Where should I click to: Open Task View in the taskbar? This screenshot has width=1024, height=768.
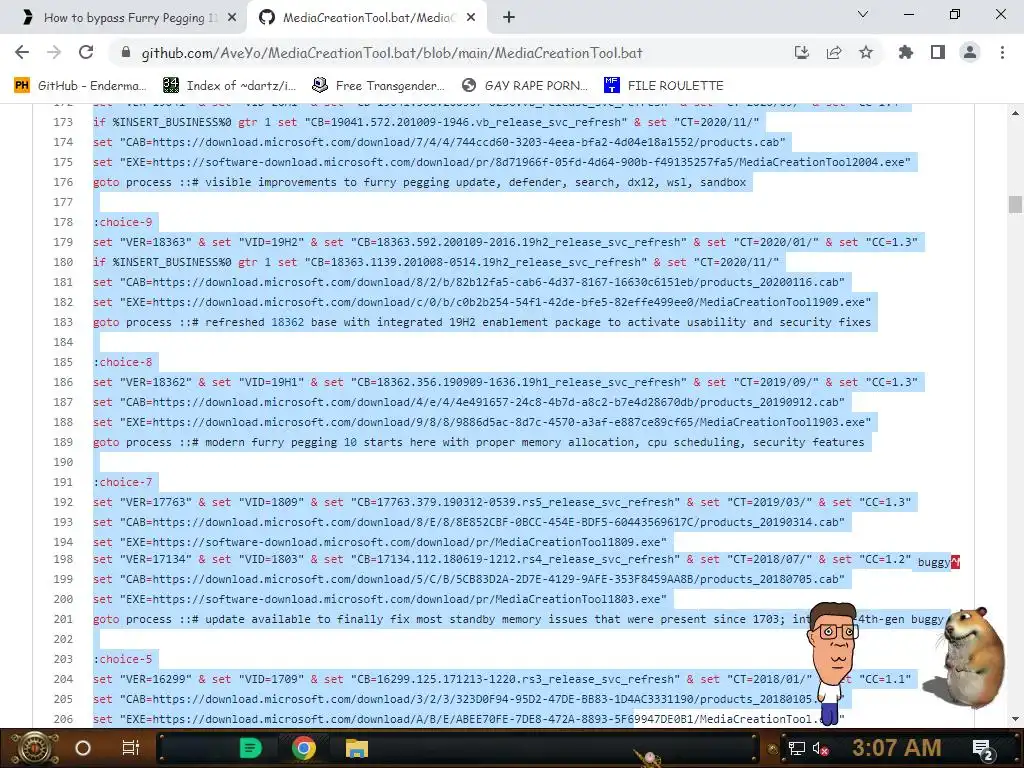[x=131, y=748]
